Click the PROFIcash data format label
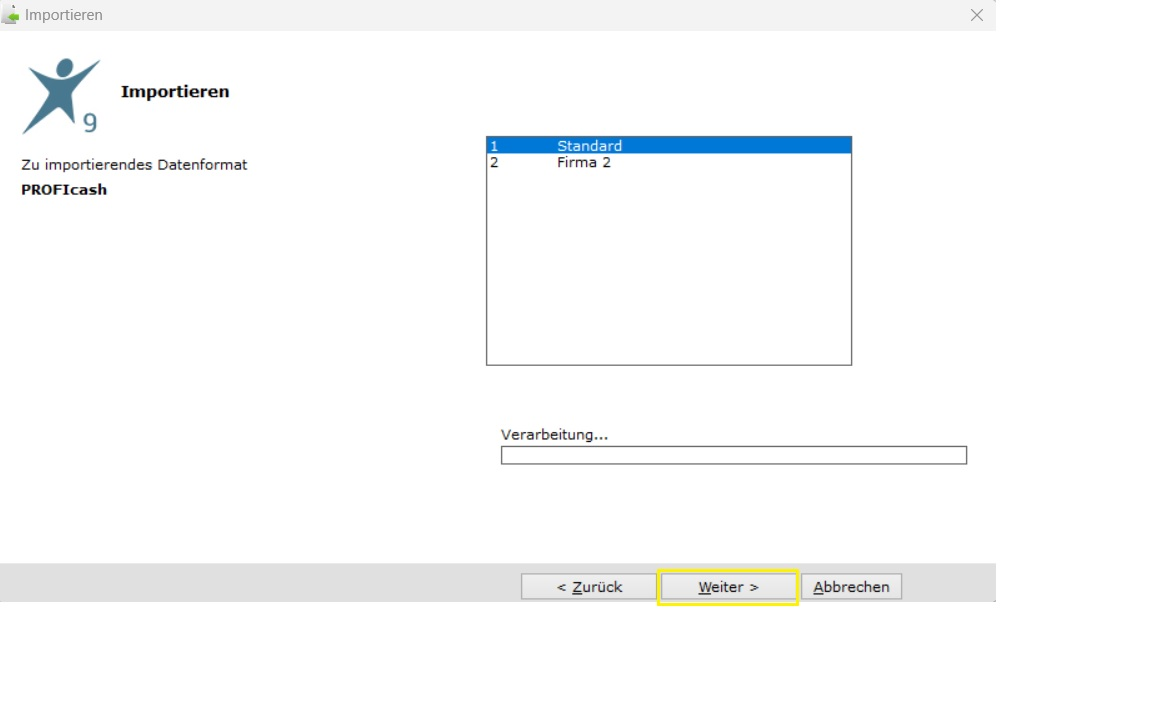The height and width of the screenshot is (713, 1152). click(64, 190)
